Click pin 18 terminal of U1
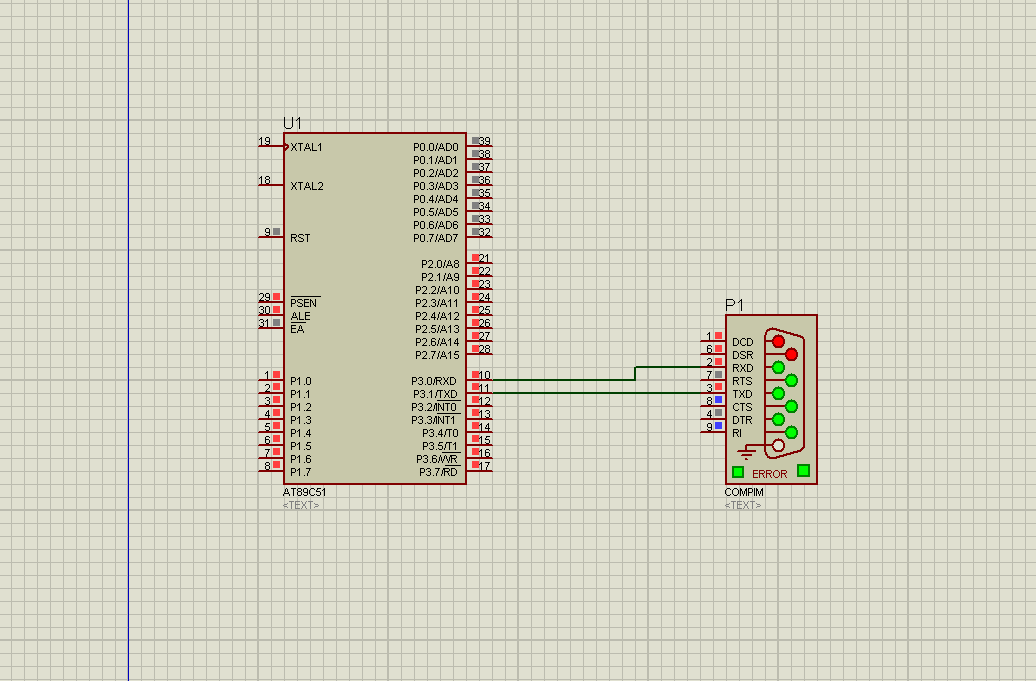 pyautogui.click(x=271, y=182)
